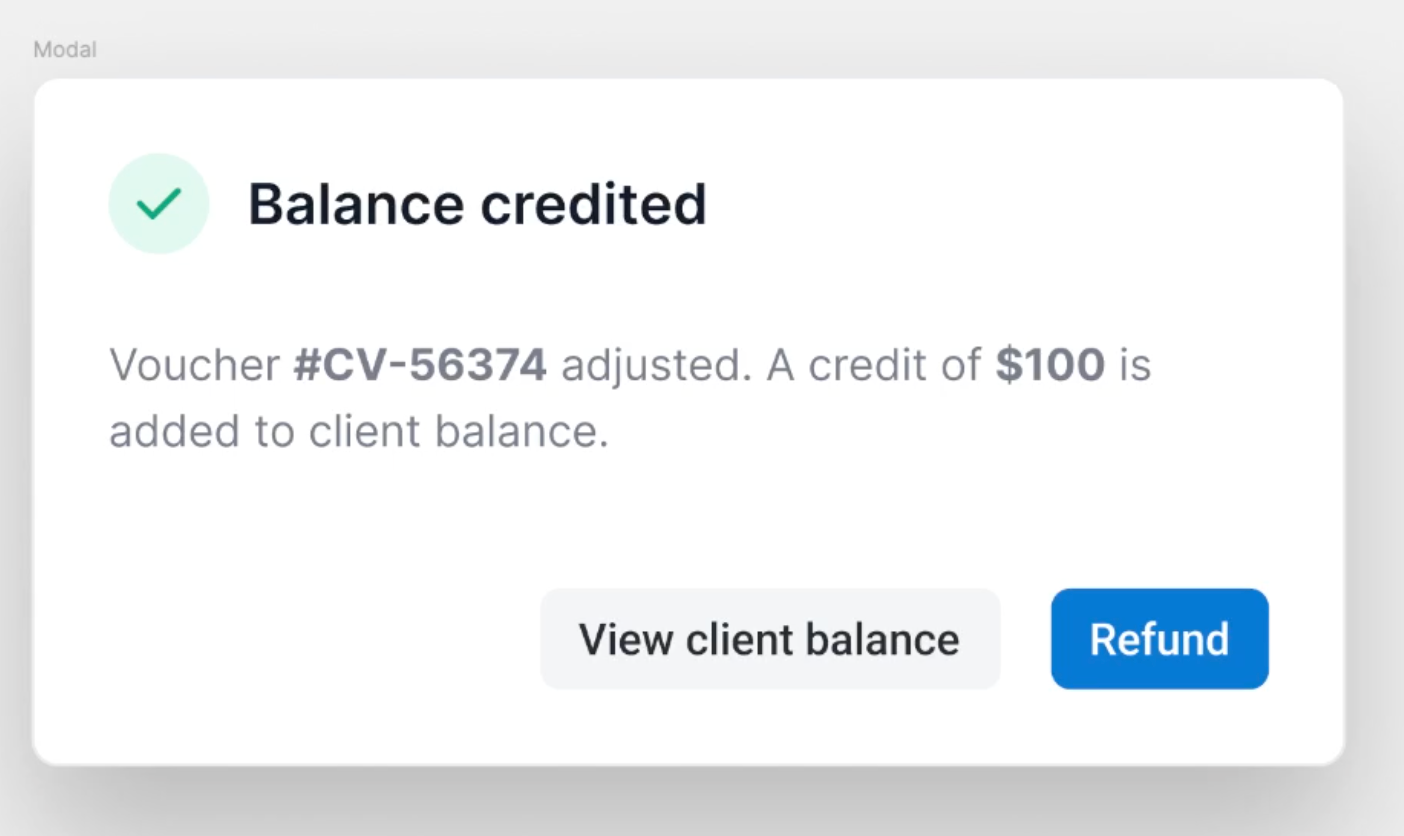
Task: Click the white "Refund" label text
Action: pyautogui.click(x=1159, y=639)
